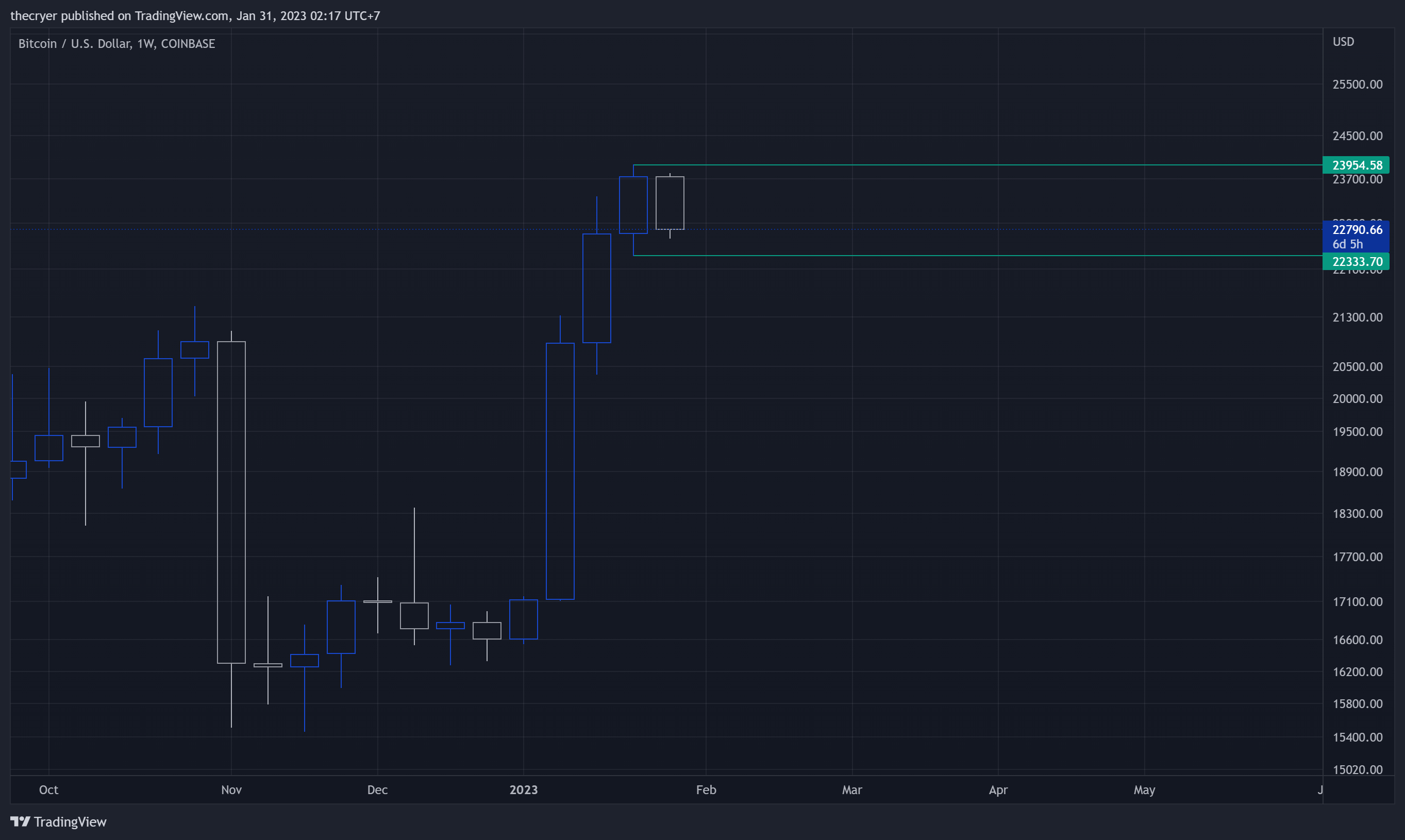Click the 18300.00 price axis label
The height and width of the screenshot is (840, 1405).
(1358, 513)
